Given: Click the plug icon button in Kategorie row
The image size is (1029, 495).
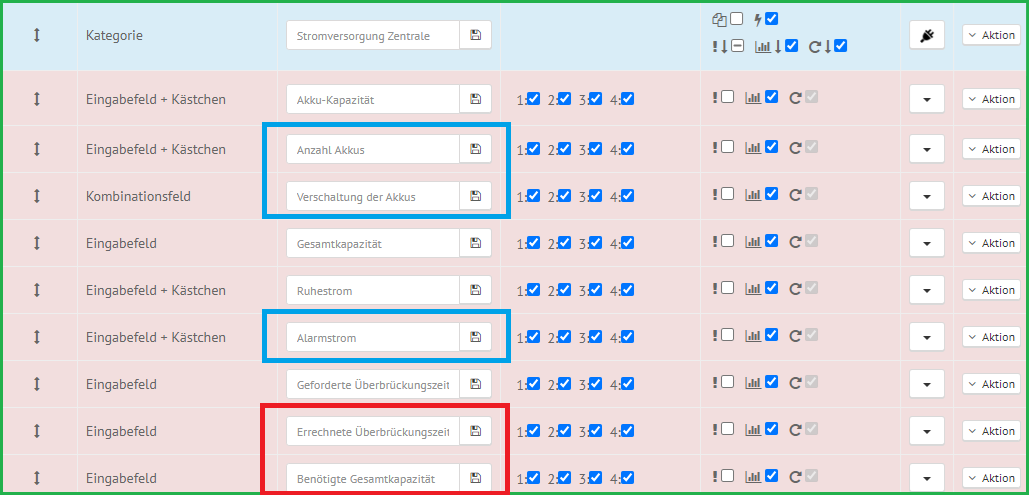Looking at the screenshot, I should [927, 35].
